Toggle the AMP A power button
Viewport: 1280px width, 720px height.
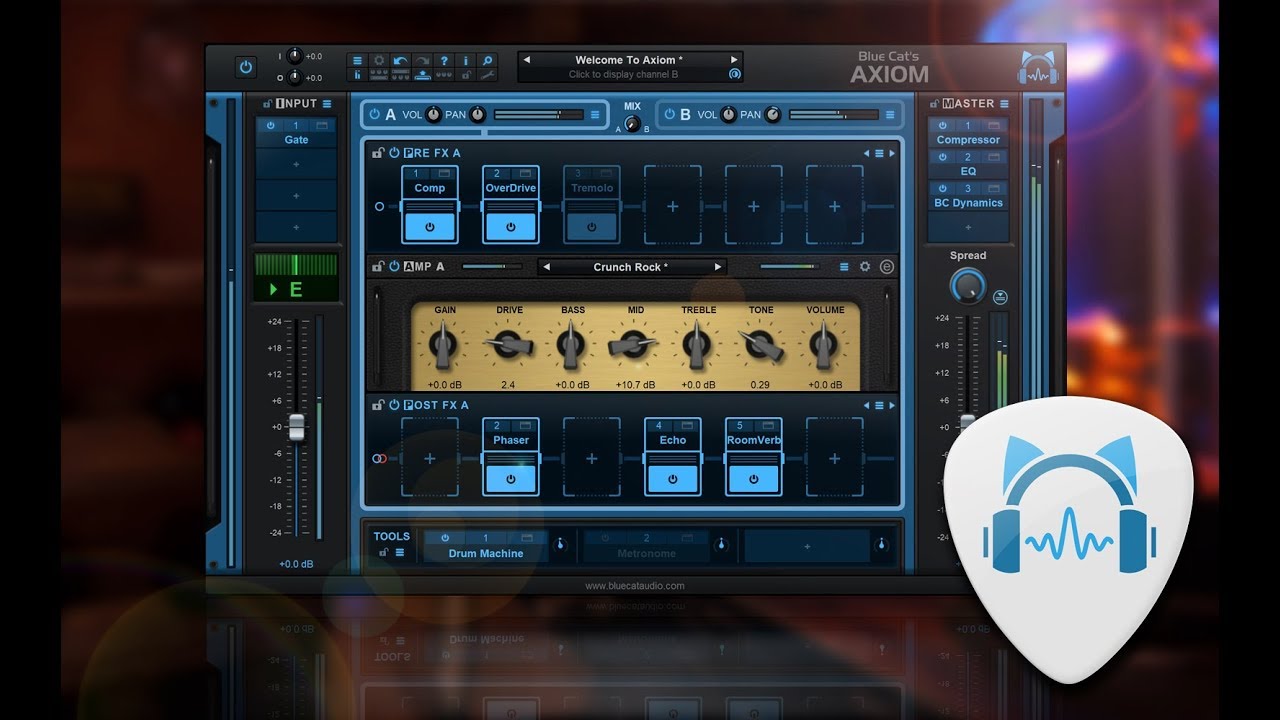click(394, 267)
